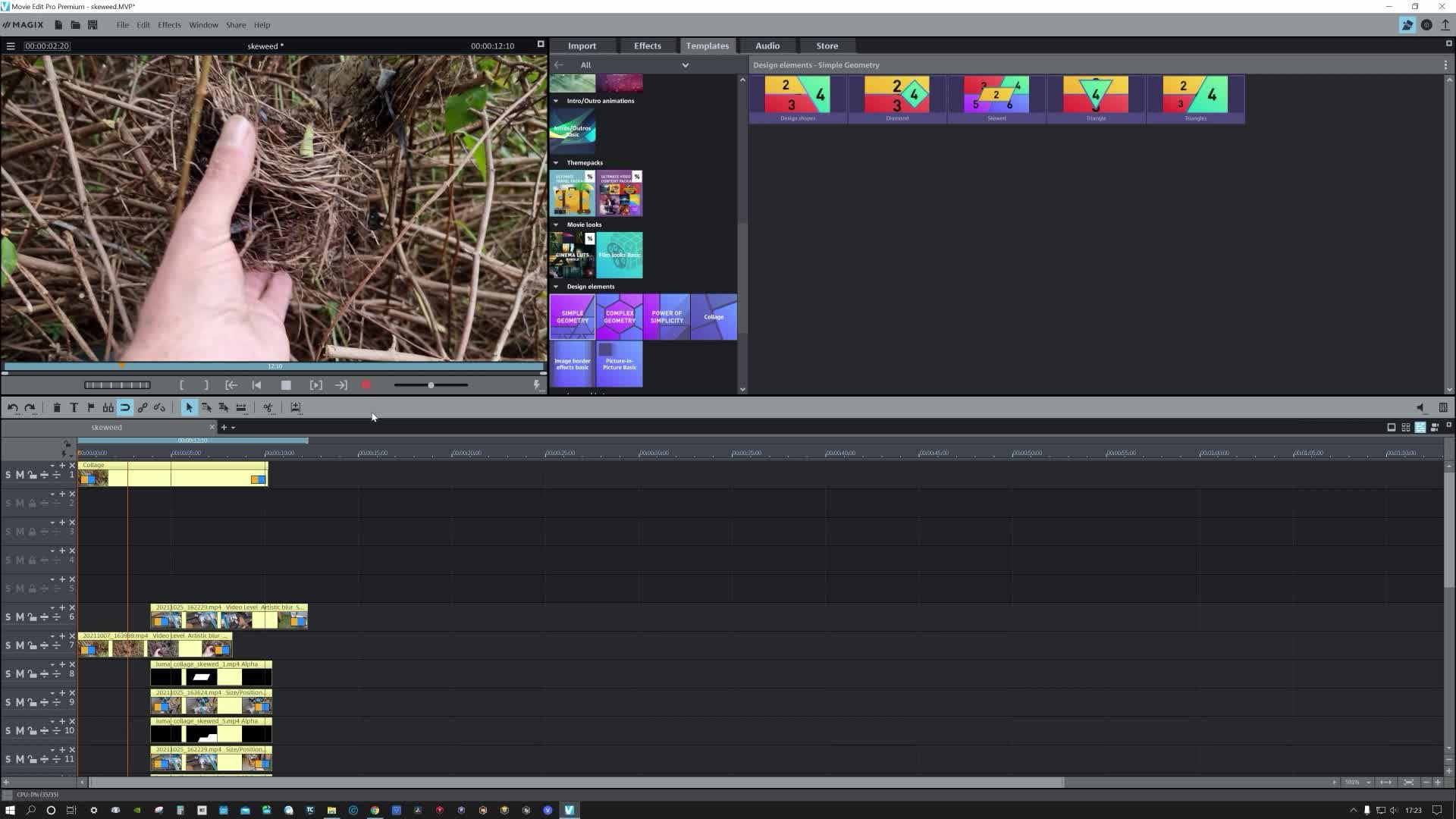Open the audio mixer icon at right

(1443, 408)
